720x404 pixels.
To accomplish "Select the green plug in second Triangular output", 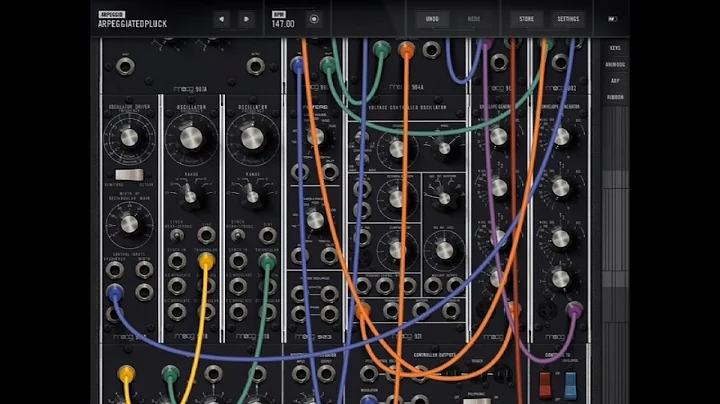I will click(x=267, y=261).
